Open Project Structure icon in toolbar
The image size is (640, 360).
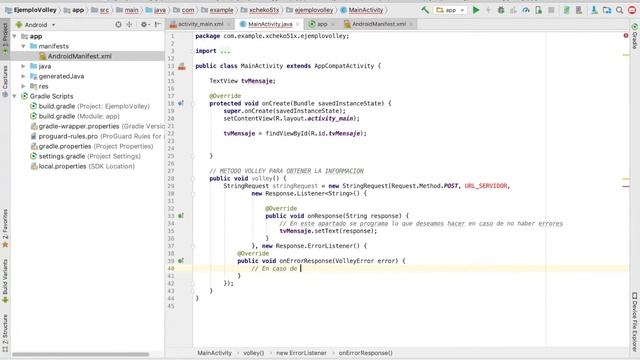(607, 10)
